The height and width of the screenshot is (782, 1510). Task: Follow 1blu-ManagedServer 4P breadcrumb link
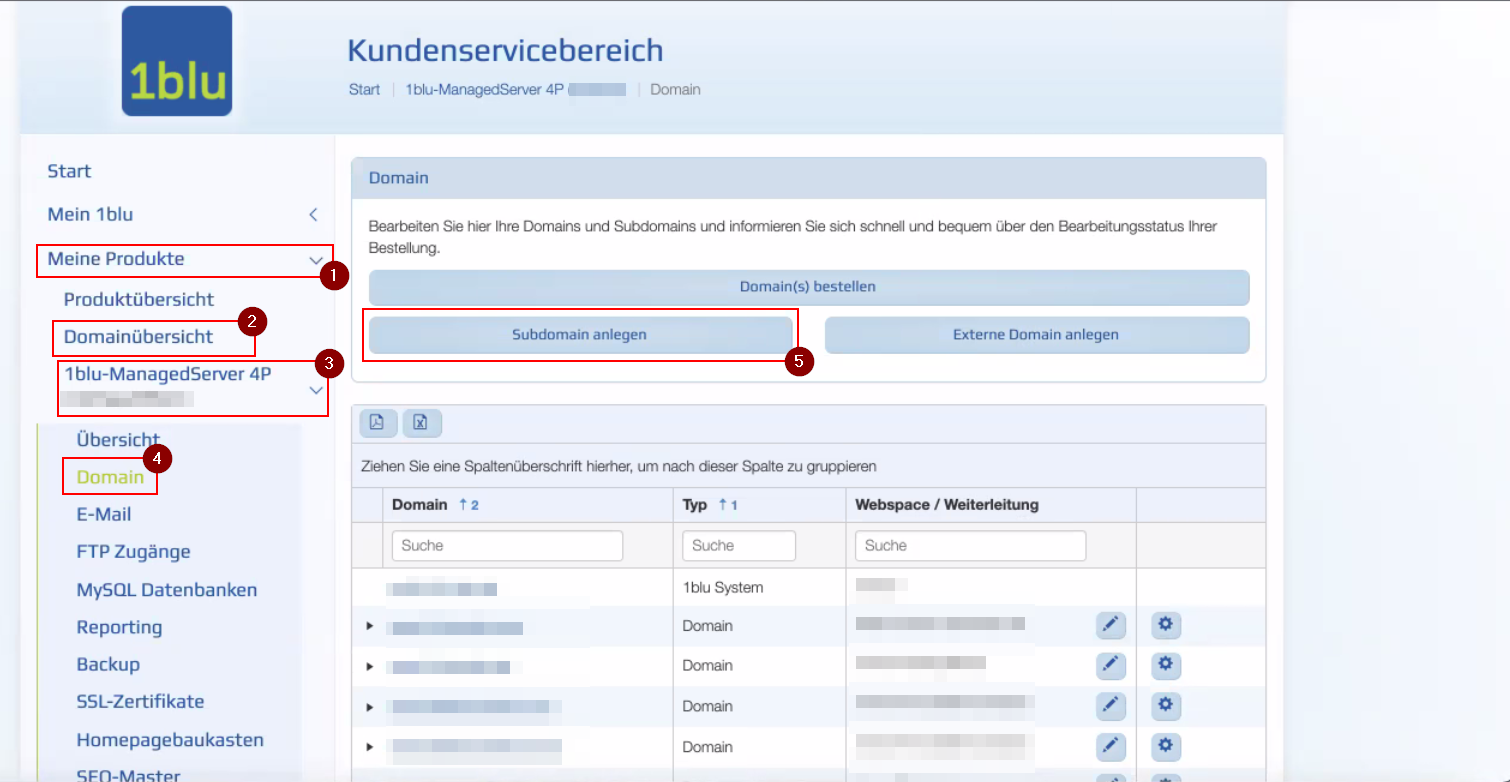point(484,90)
